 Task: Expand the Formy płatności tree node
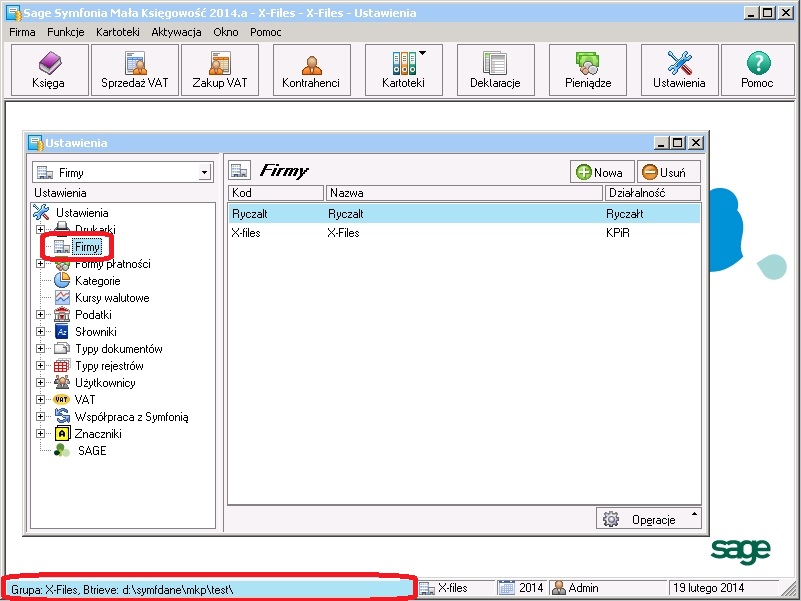(40, 264)
